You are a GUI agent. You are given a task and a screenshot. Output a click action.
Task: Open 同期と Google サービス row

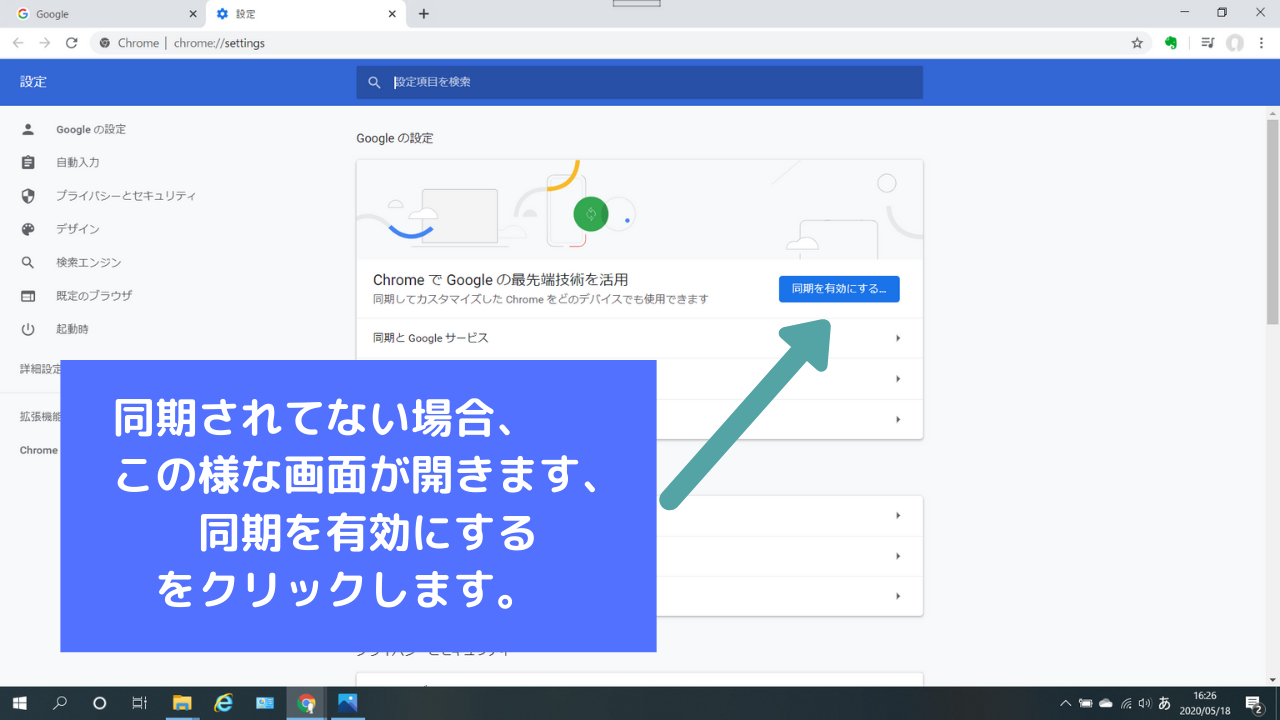coord(639,338)
